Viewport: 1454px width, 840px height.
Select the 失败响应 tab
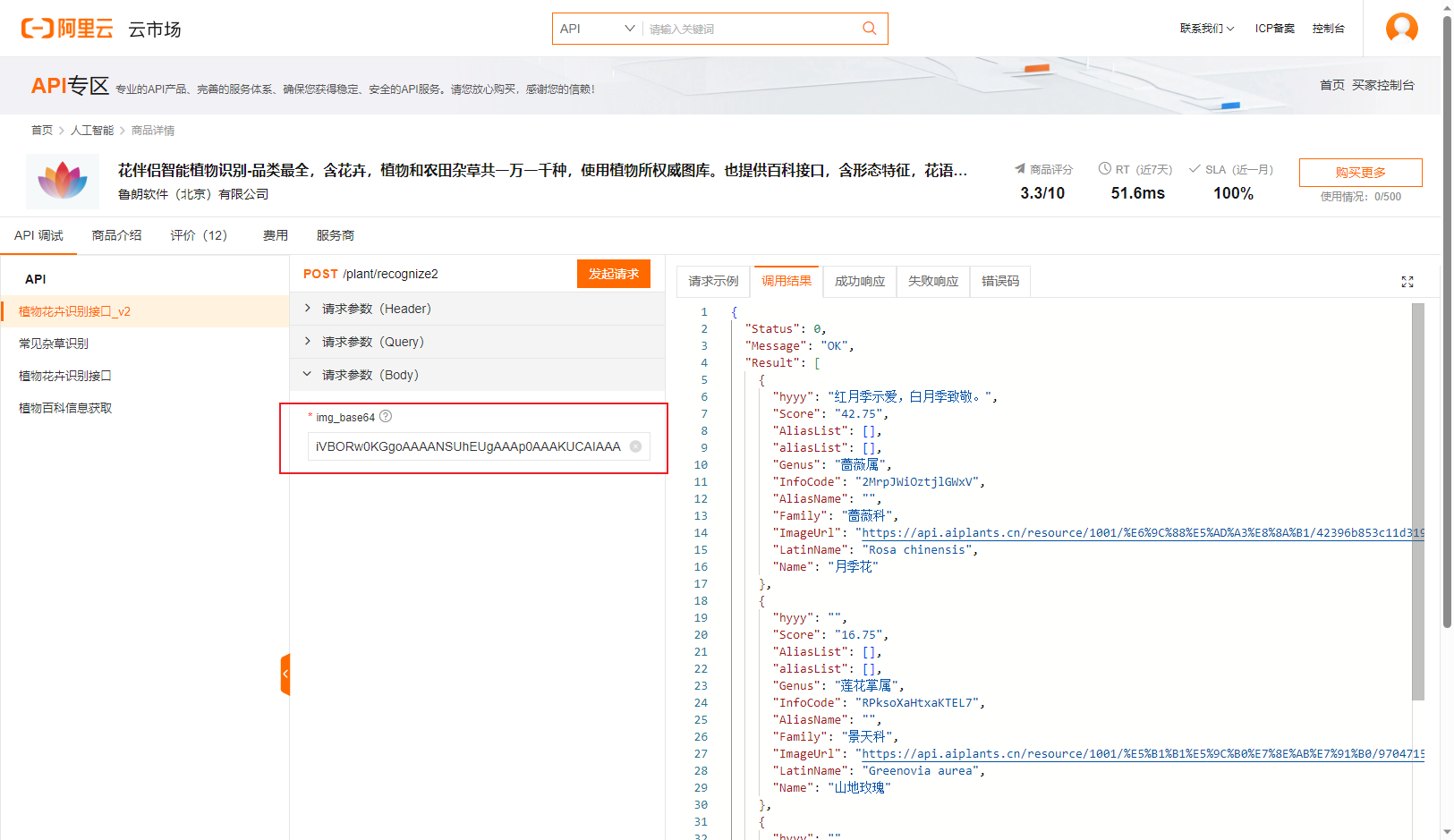[x=933, y=281]
